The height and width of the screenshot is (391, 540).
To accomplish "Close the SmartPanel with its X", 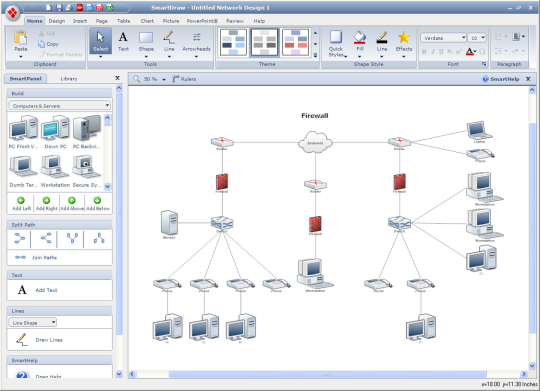I will [x=117, y=78].
